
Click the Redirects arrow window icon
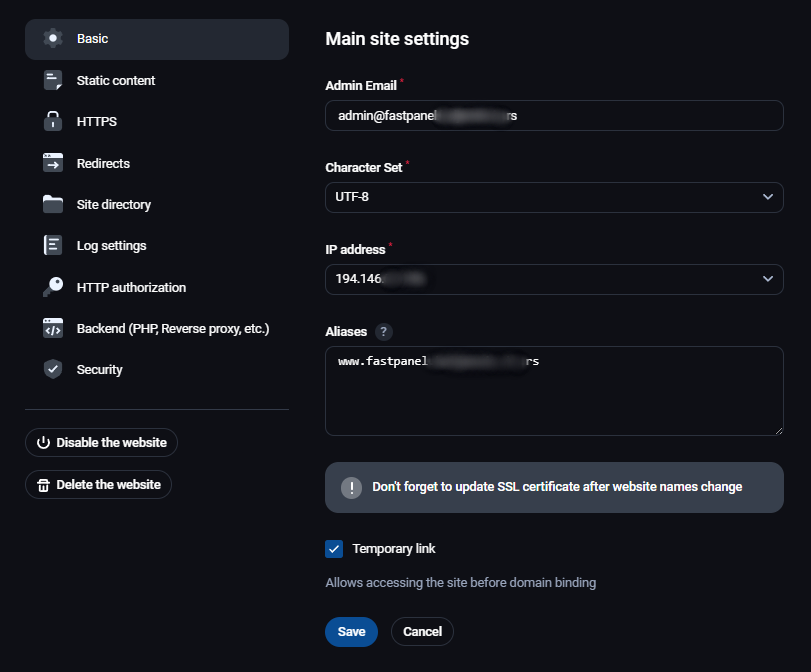point(53,163)
